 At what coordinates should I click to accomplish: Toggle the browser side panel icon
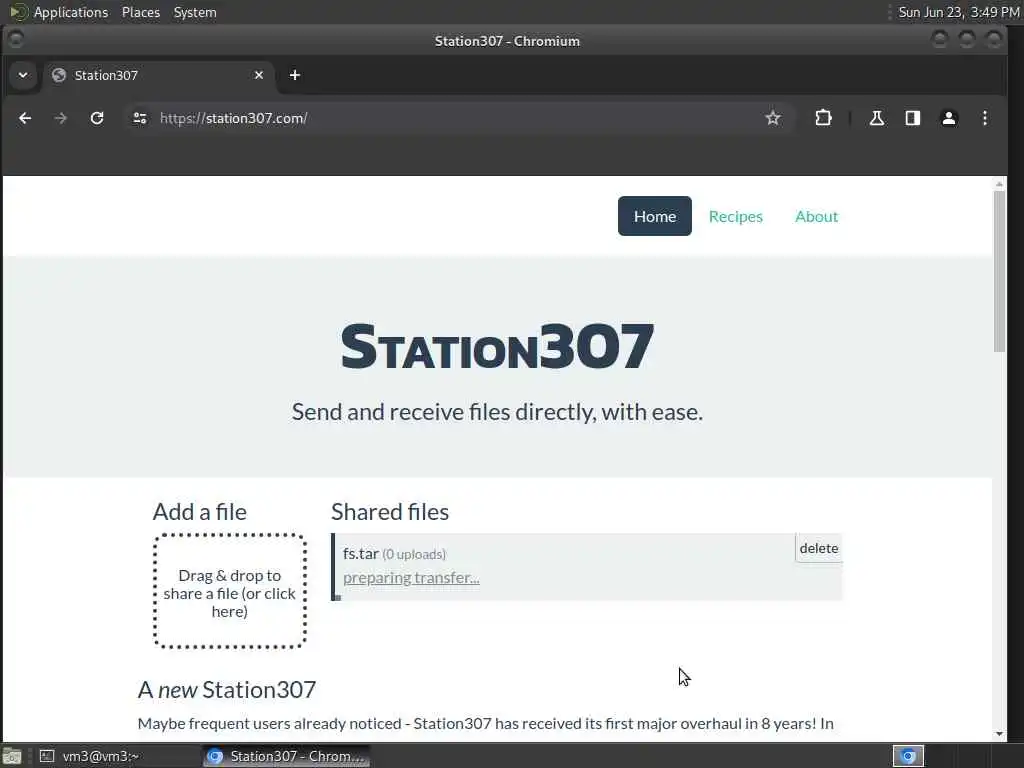coord(912,118)
